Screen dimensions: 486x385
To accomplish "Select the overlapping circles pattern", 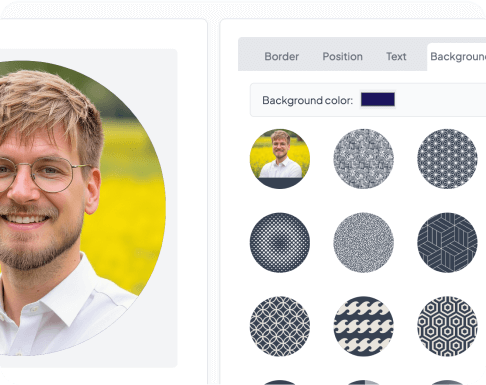I will tap(280, 326).
